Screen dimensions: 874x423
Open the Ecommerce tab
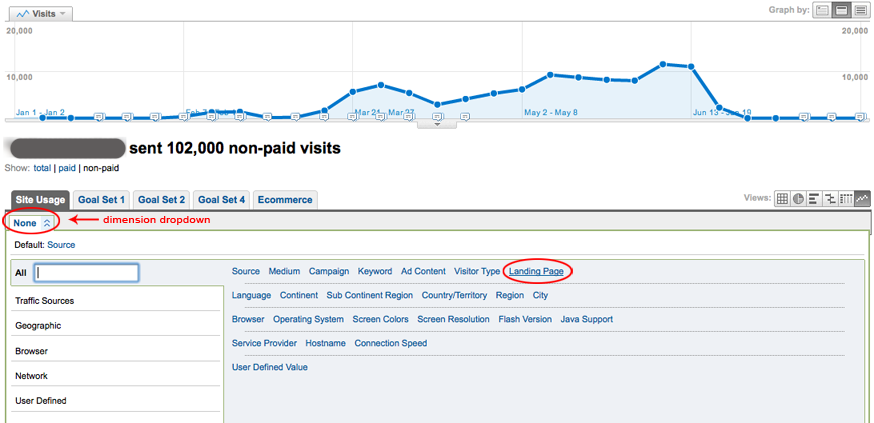pyautogui.click(x=285, y=200)
